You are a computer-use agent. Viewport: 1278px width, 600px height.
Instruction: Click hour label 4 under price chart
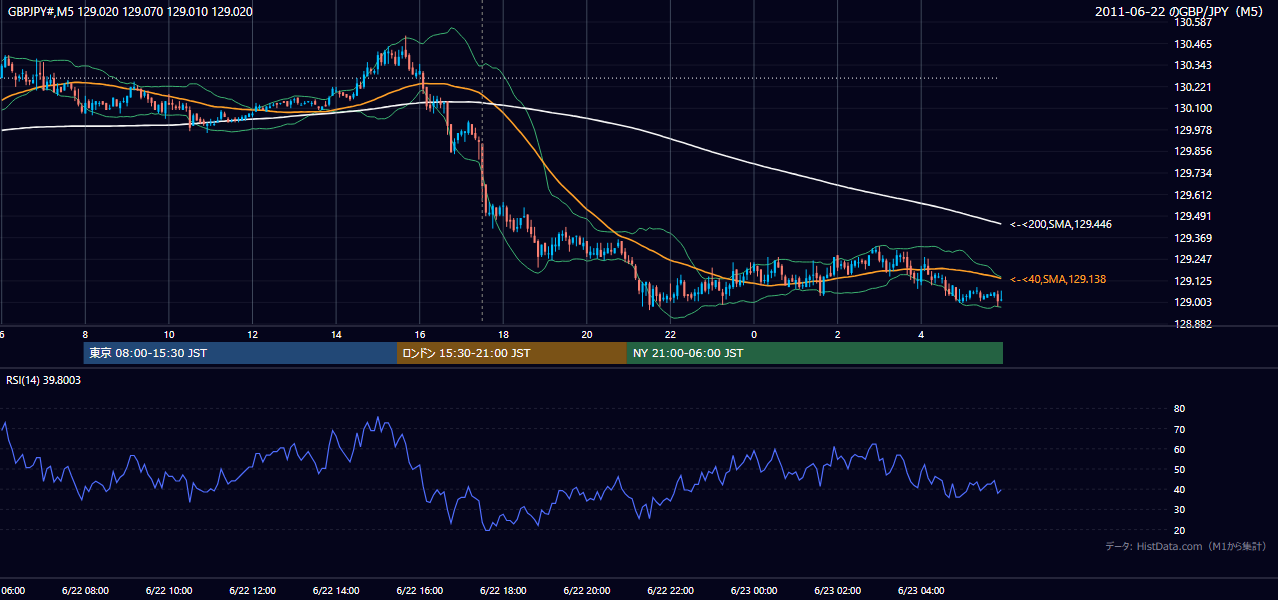point(921,334)
